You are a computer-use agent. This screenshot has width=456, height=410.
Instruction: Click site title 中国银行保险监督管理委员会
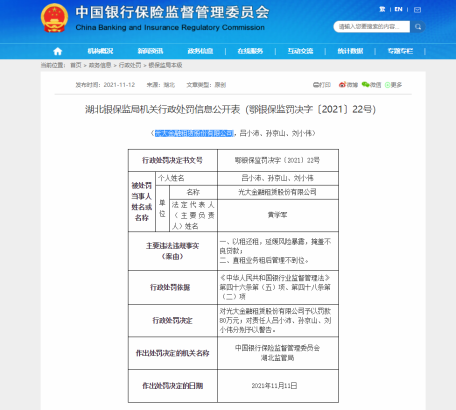[x=172, y=13]
